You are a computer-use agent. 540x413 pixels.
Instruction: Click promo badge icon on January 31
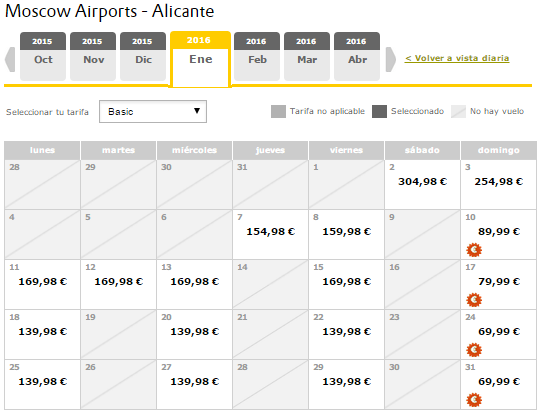tap(474, 400)
